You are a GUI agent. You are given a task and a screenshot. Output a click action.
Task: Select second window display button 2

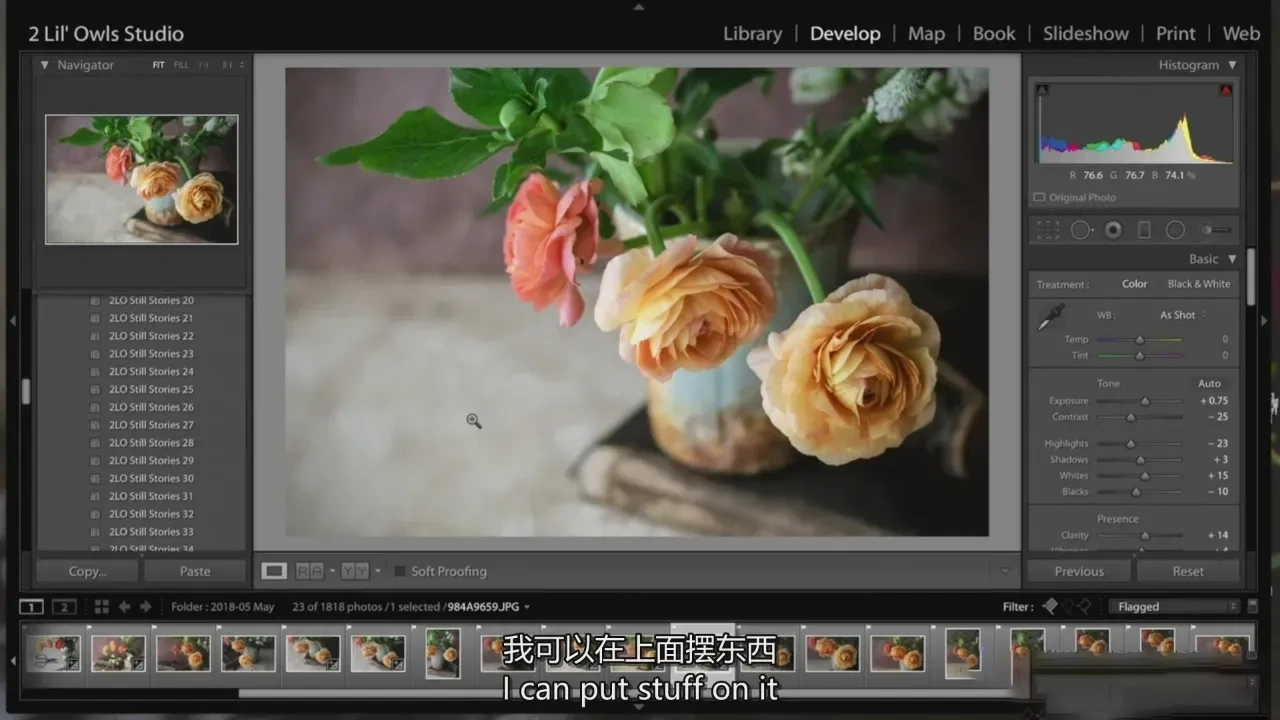(64, 606)
